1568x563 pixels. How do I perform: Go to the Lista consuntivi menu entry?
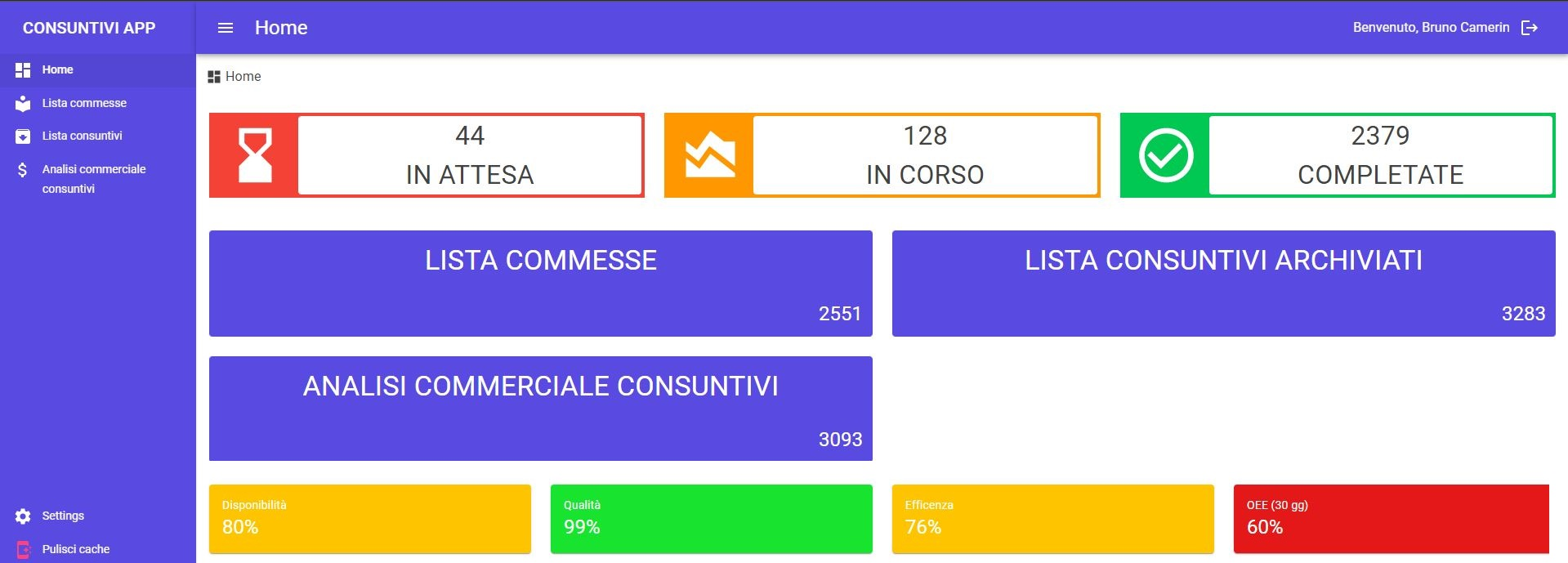click(83, 136)
